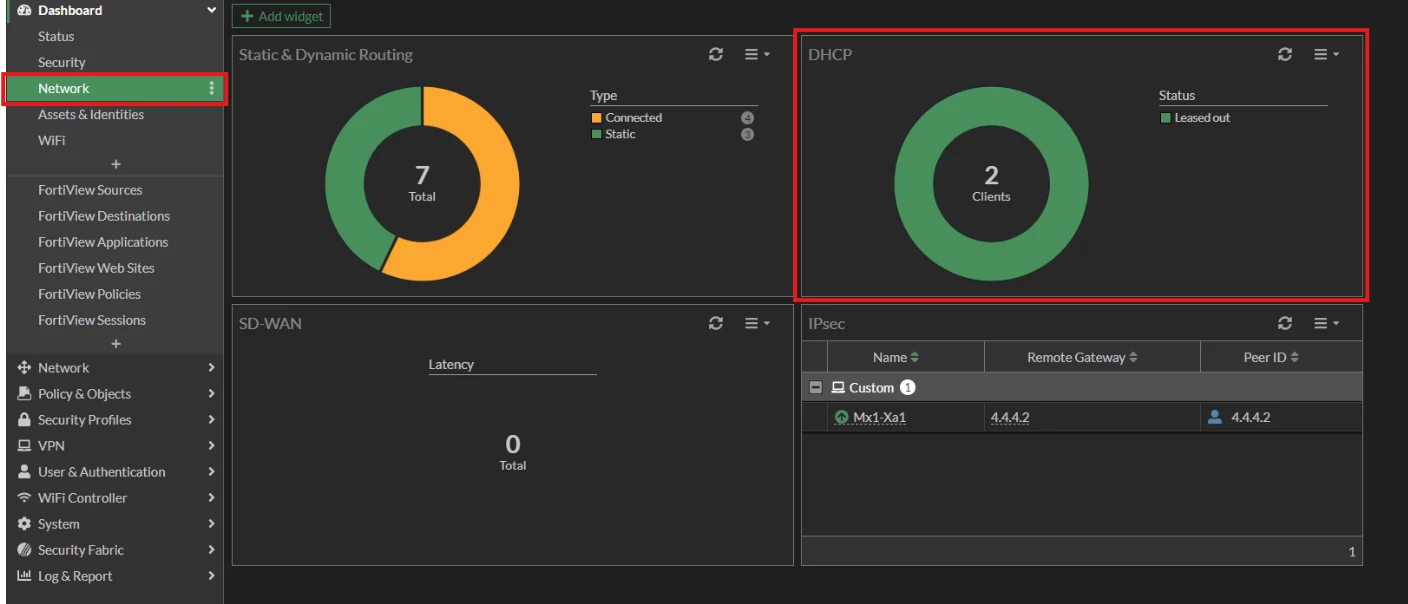Click the green DHCP clients donut chart
Screen dimensions: 1408x604
pyautogui.click(x=991, y=184)
